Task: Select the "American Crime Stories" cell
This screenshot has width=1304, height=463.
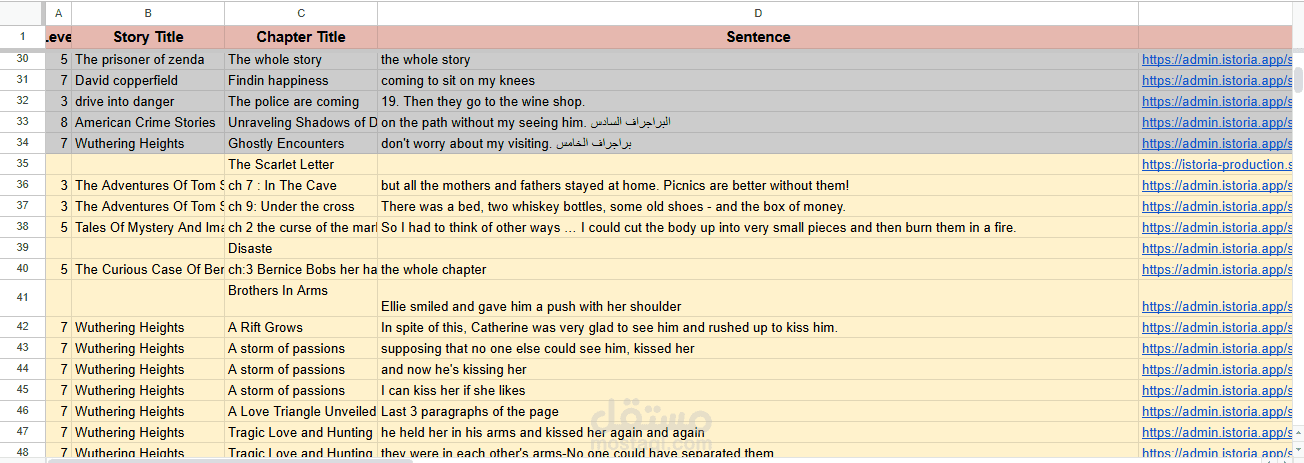Action: (x=145, y=123)
